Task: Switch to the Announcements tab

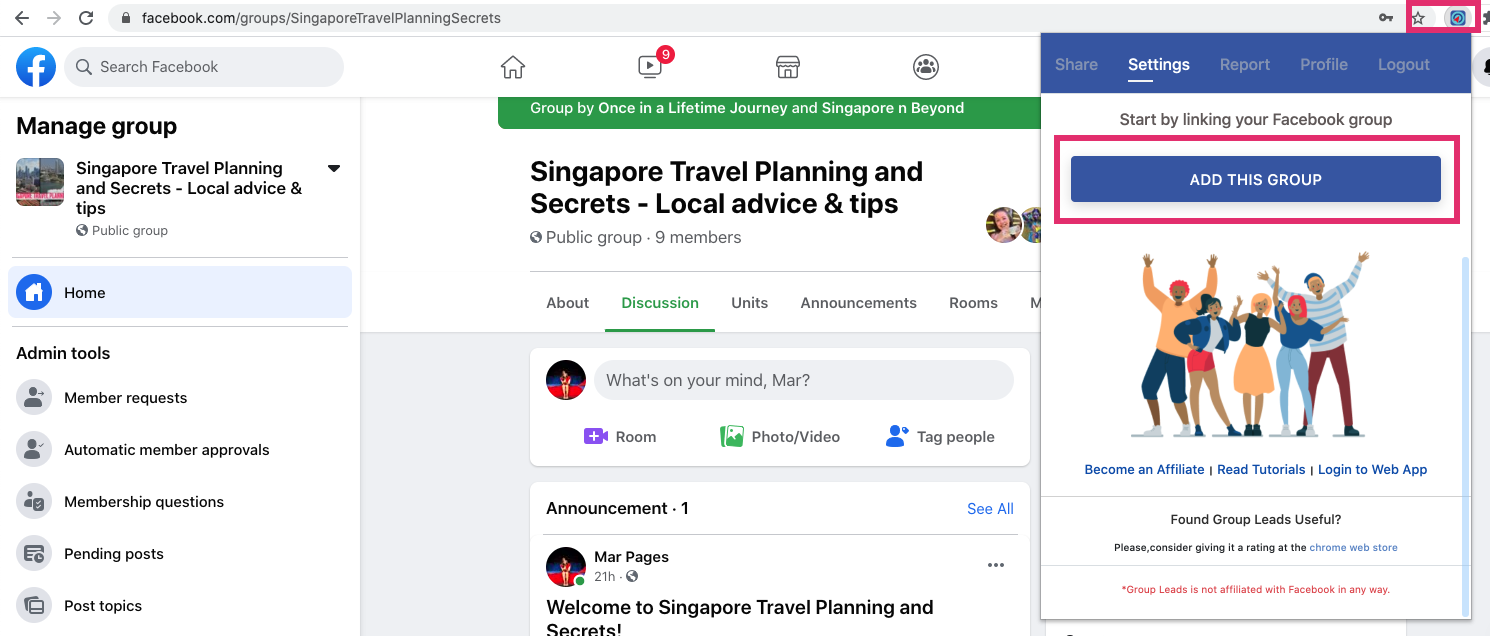Action: point(858,303)
